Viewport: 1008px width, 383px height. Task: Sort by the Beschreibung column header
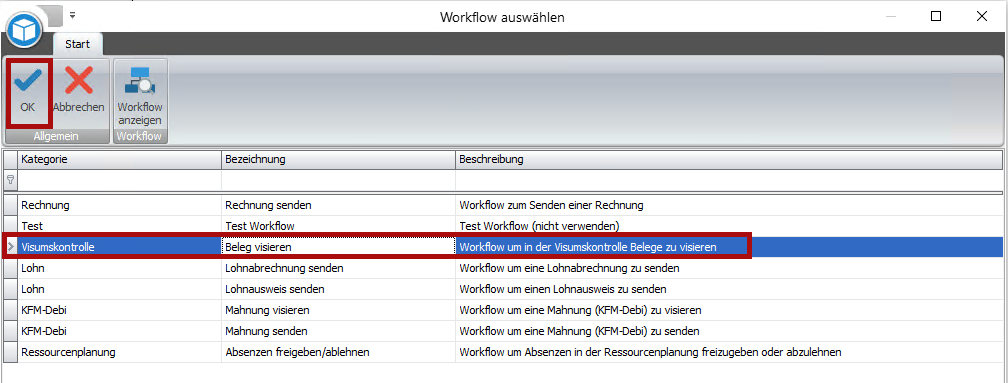tap(729, 159)
